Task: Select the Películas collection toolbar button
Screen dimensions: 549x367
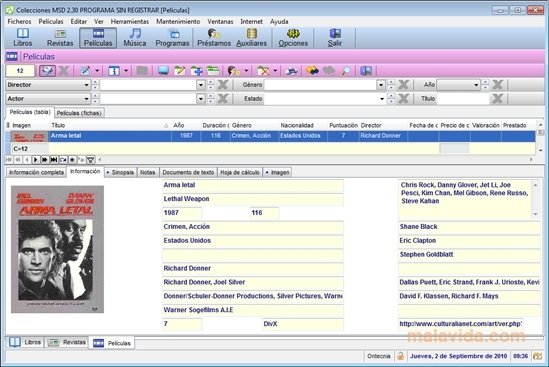Action: click(x=98, y=38)
